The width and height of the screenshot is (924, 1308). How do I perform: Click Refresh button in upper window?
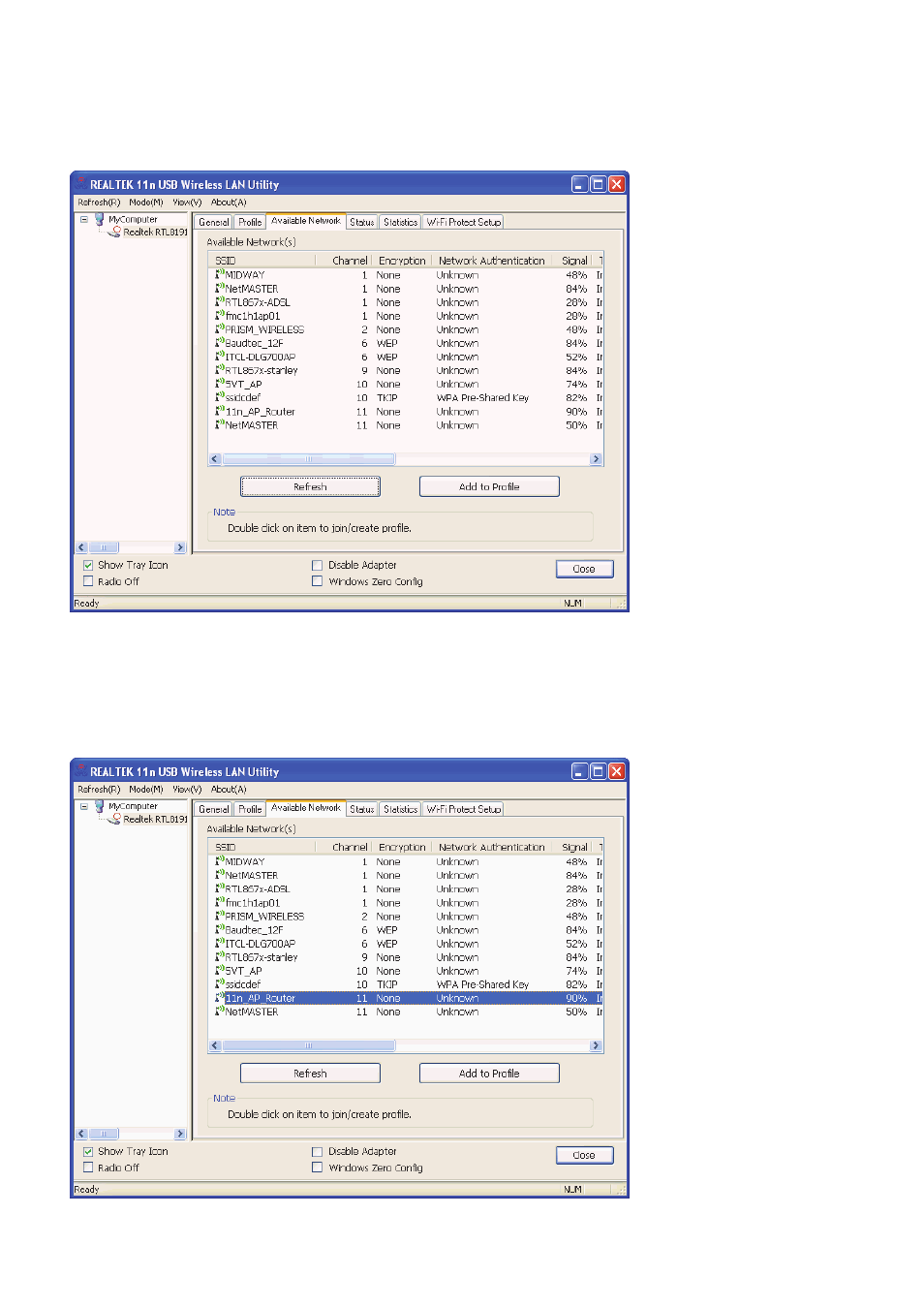(310, 486)
